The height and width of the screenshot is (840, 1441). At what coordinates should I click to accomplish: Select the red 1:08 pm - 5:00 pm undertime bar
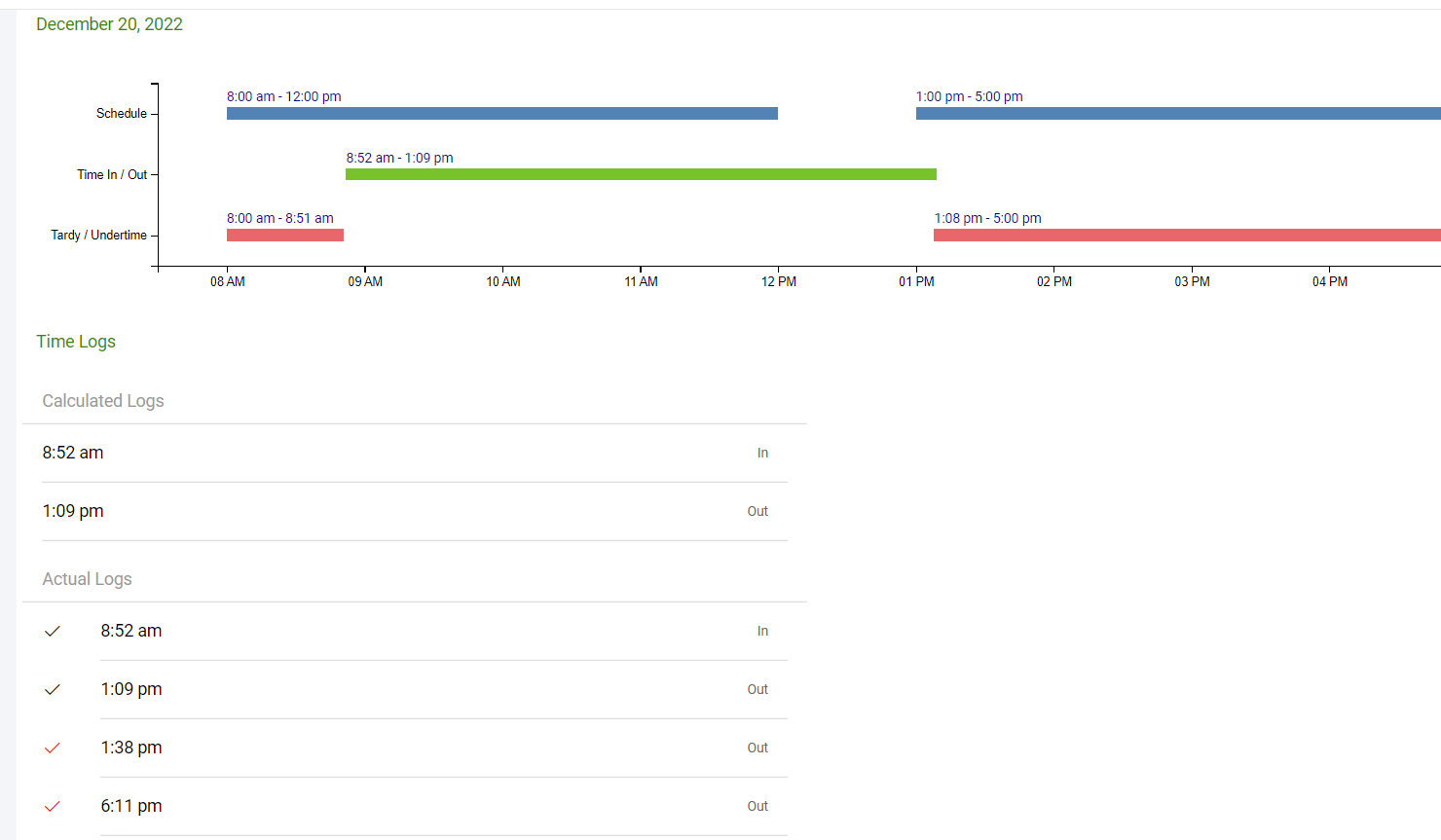(1186, 235)
